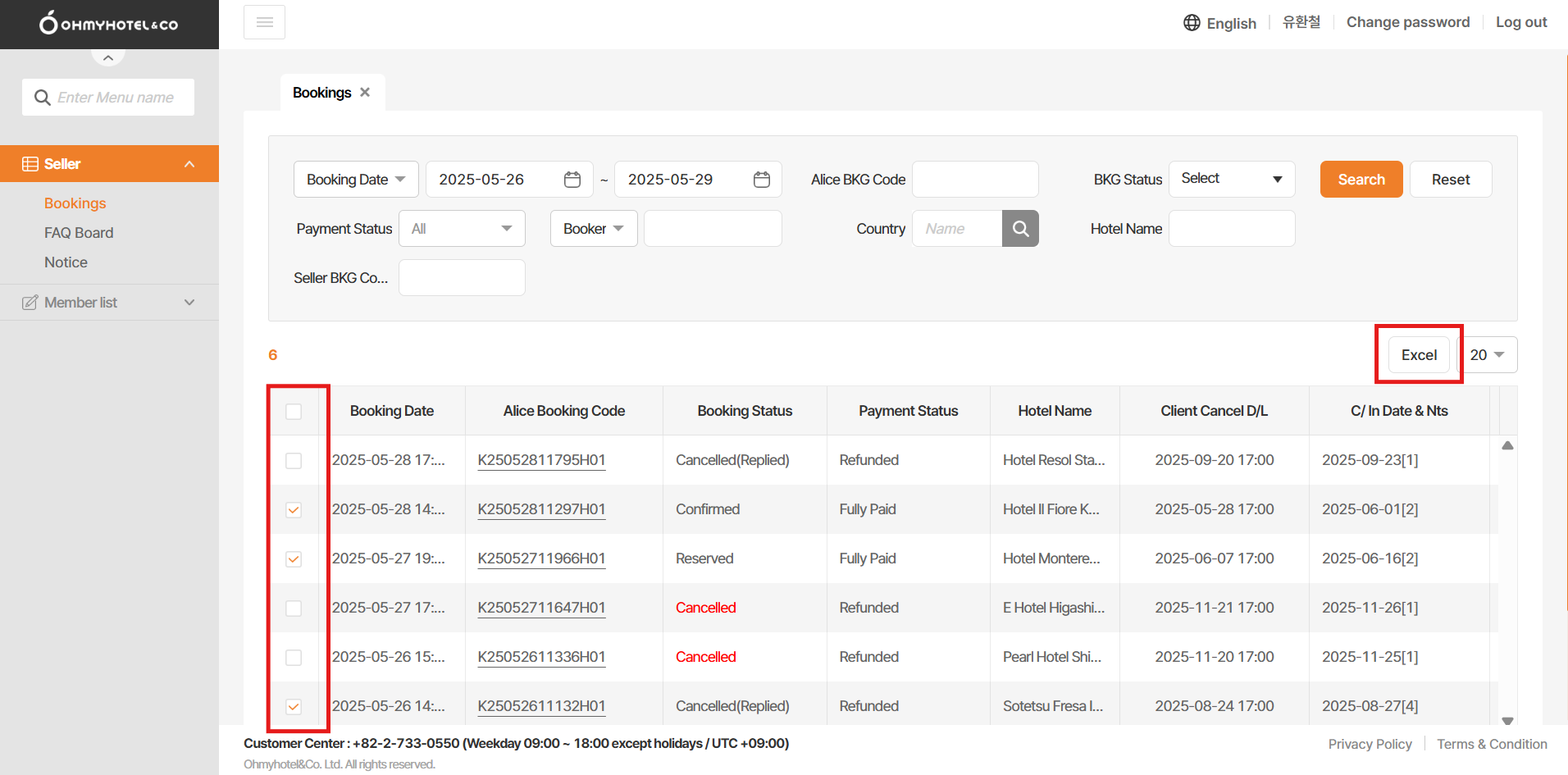Close the Bookings tab with X

[365, 93]
